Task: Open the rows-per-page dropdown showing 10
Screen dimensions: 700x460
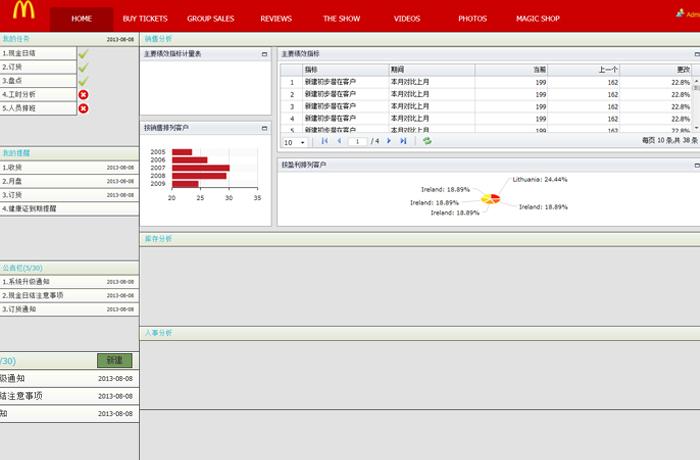Action: point(294,142)
